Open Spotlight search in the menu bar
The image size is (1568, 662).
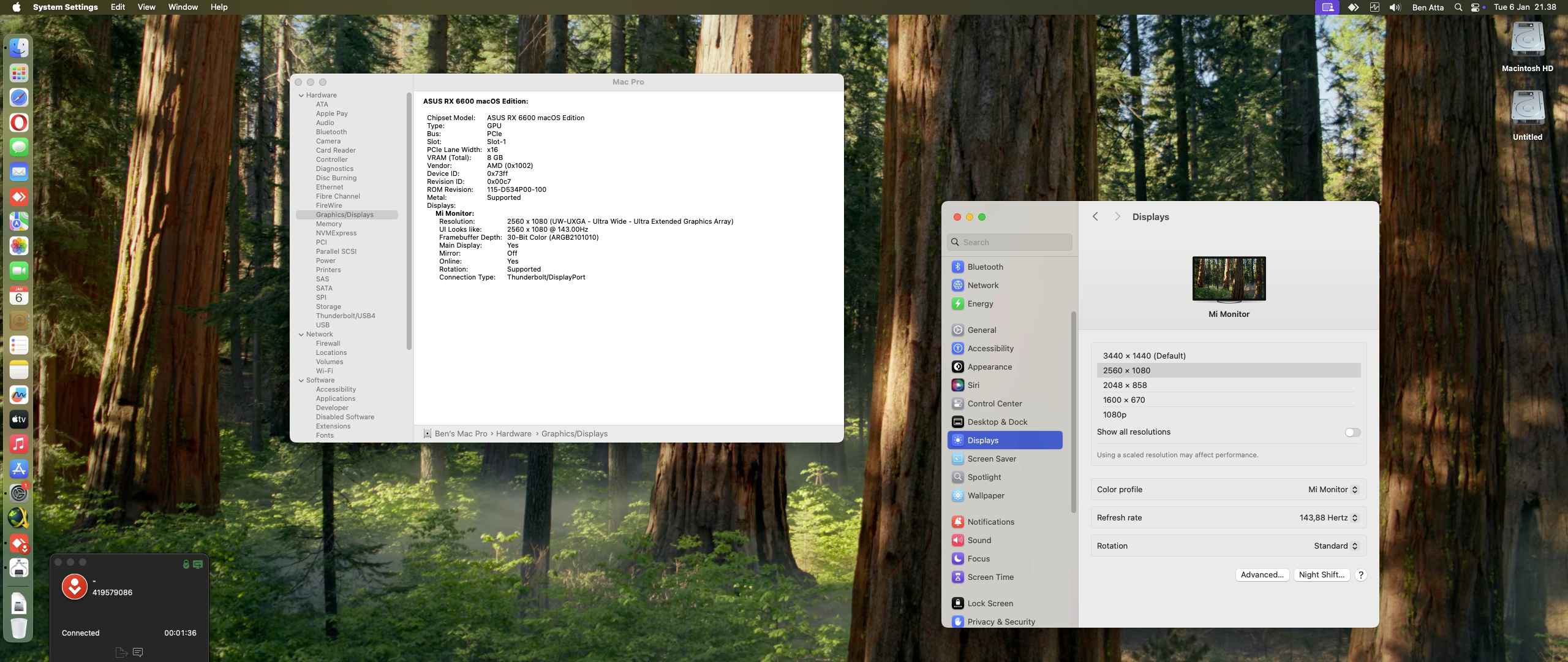(x=1458, y=7)
